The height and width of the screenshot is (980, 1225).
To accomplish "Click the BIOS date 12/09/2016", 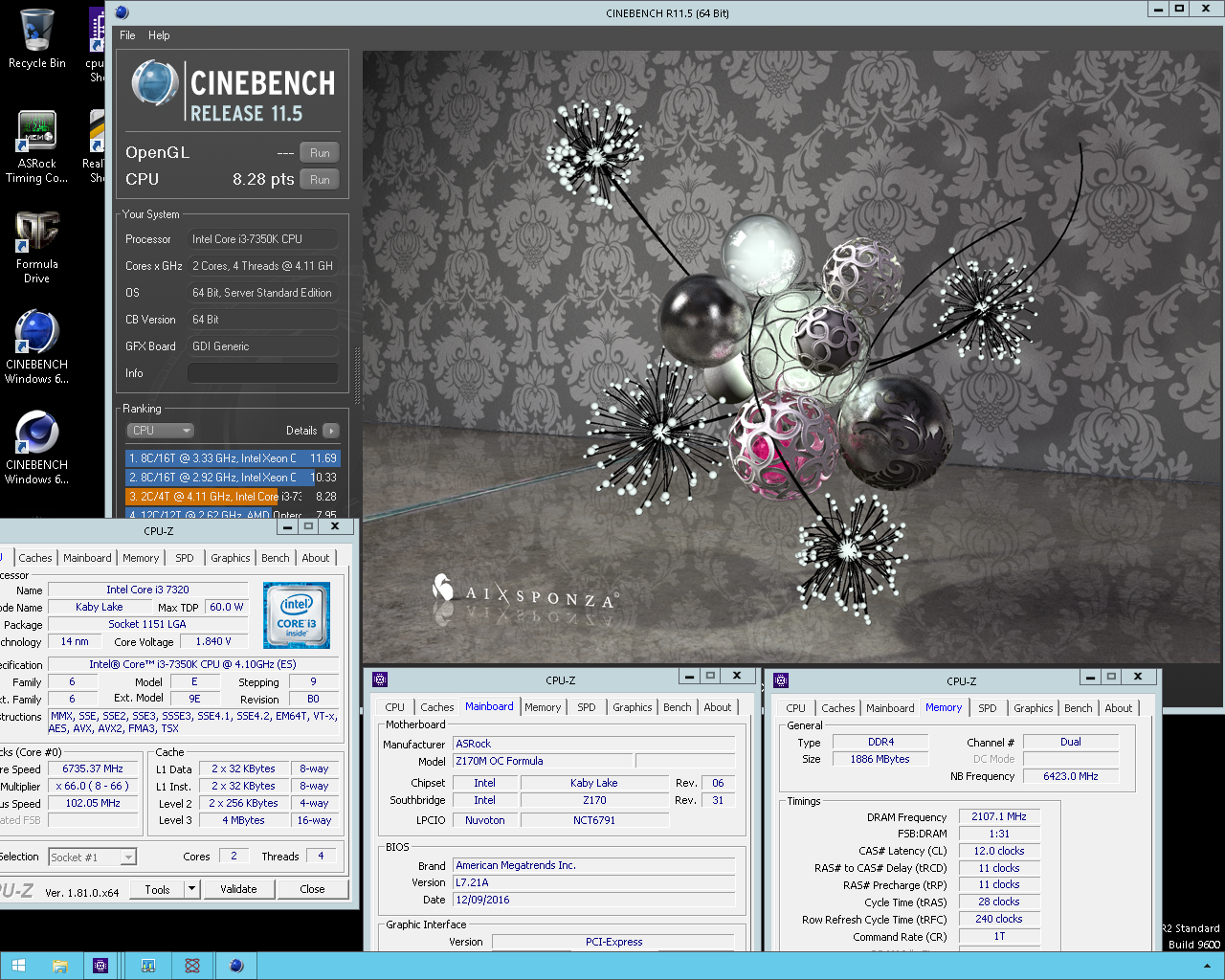I will [x=593, y=900].
